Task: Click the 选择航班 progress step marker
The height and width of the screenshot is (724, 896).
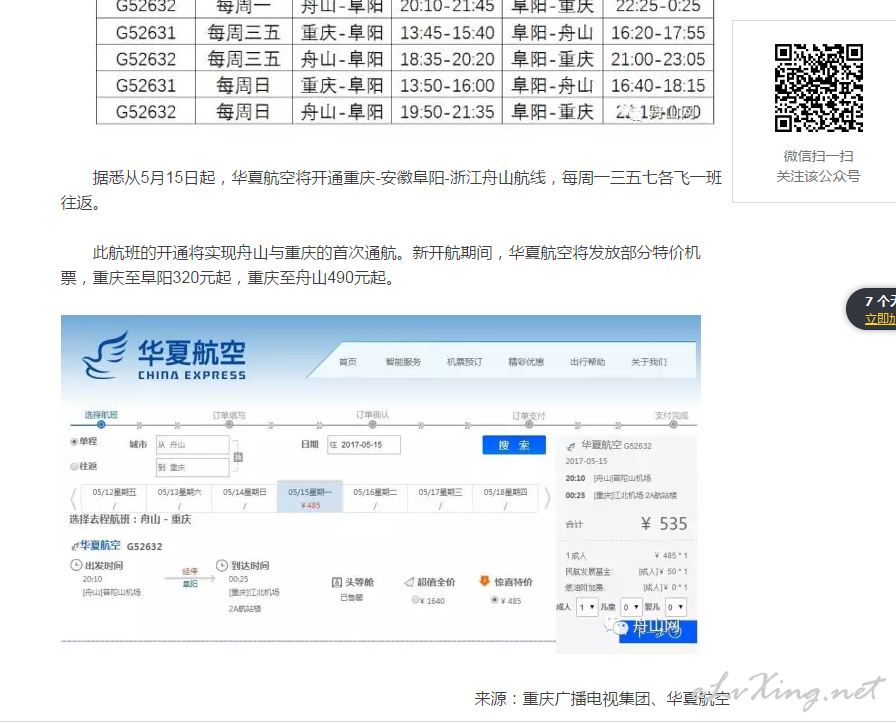Action: coord(101,425)
